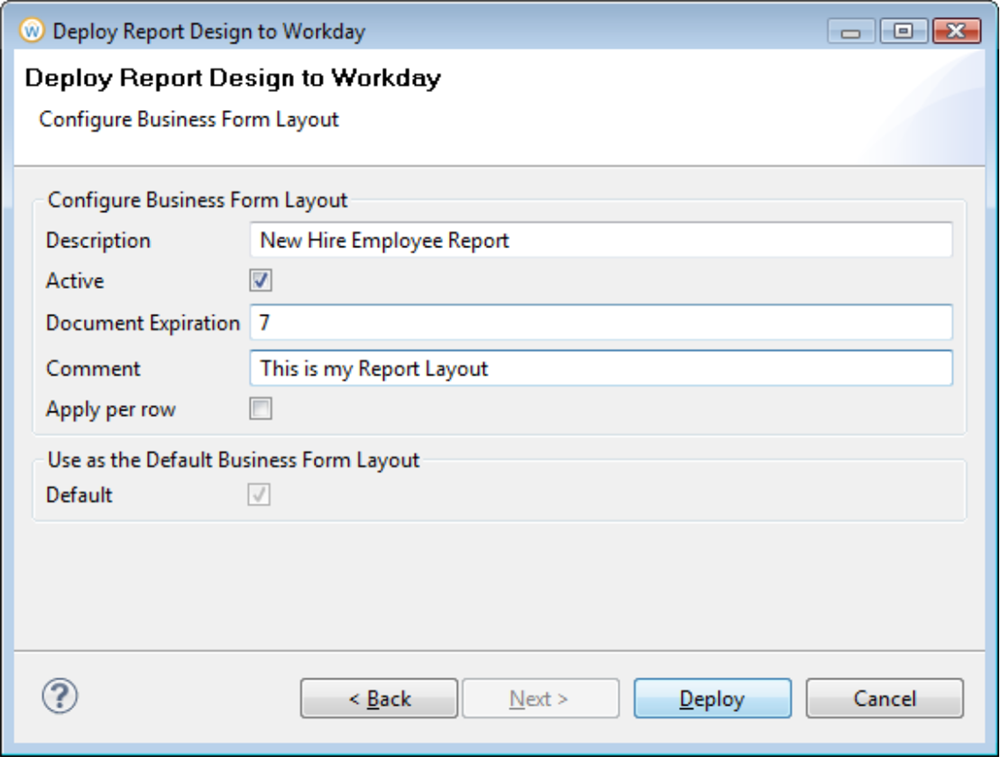Screen dimensions: 1000x757
Task: Click the 'Default' label text
Action: tap(79, 495)
